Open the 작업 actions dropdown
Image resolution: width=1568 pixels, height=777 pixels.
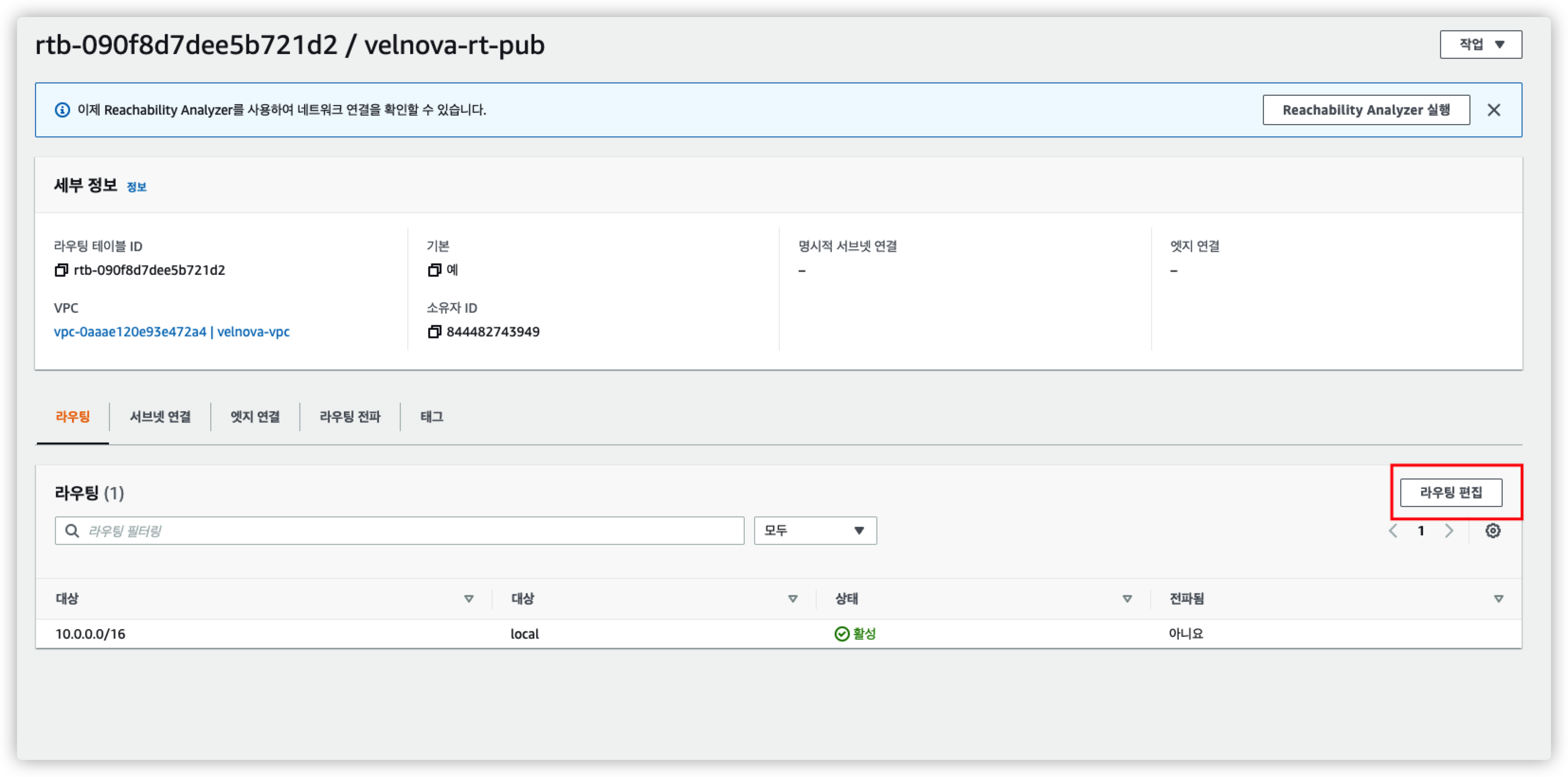click(1480, 45)
